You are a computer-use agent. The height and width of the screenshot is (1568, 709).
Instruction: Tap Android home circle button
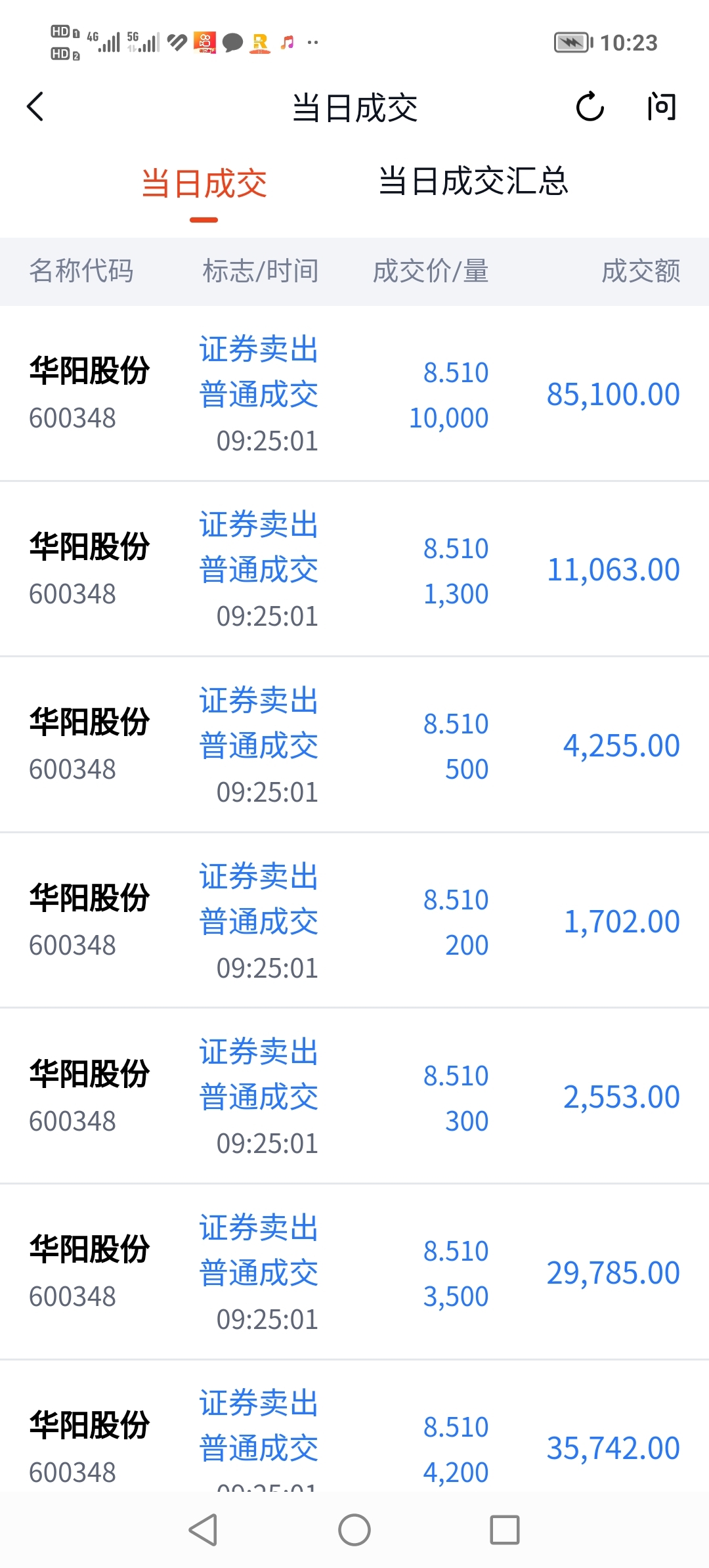click(354, 1530)
